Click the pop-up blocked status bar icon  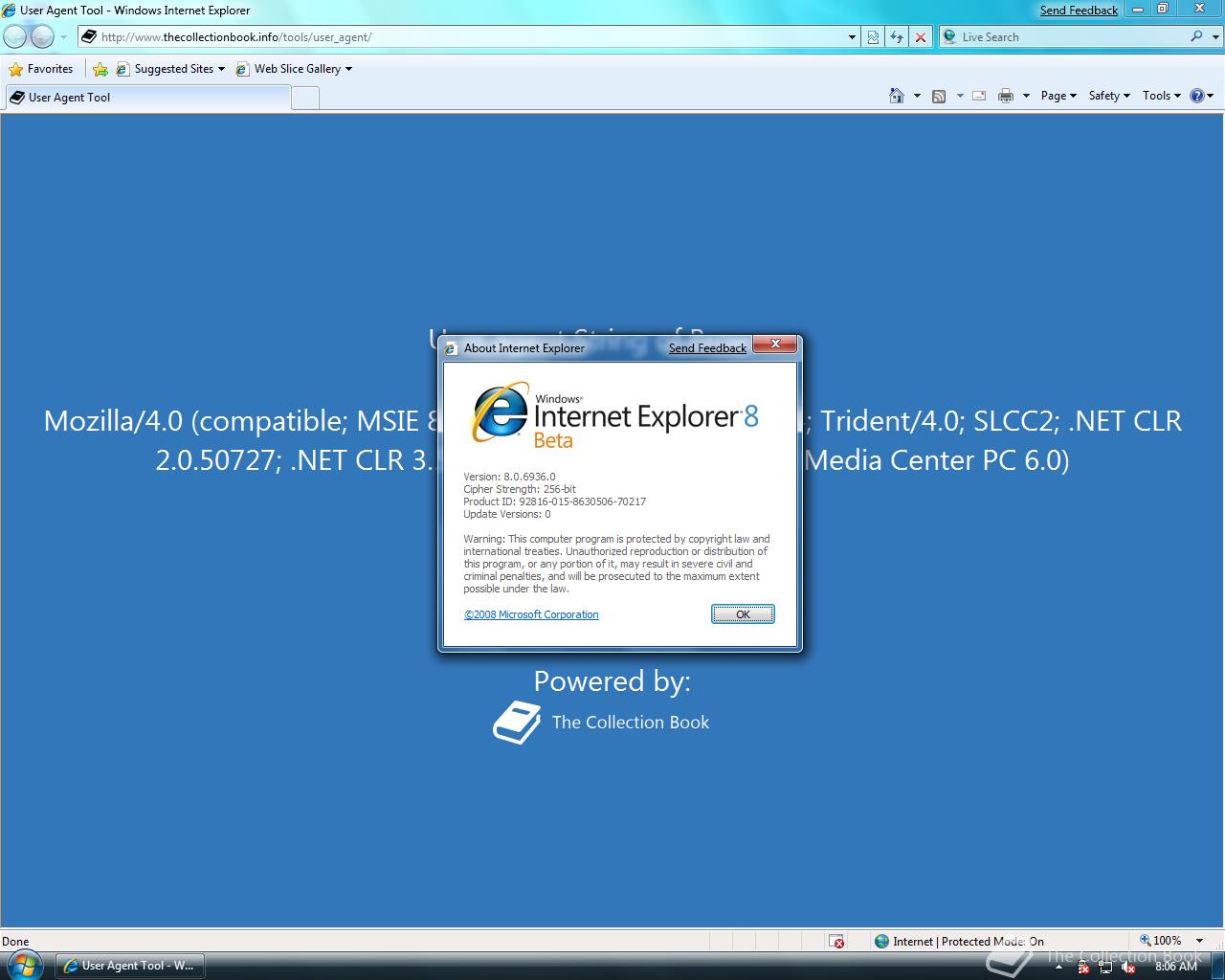(x=836, y=941)
